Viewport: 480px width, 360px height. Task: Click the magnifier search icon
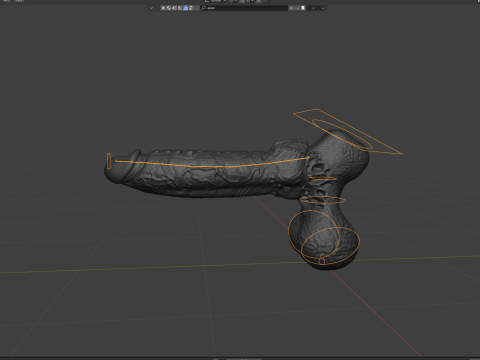[204, 8]
